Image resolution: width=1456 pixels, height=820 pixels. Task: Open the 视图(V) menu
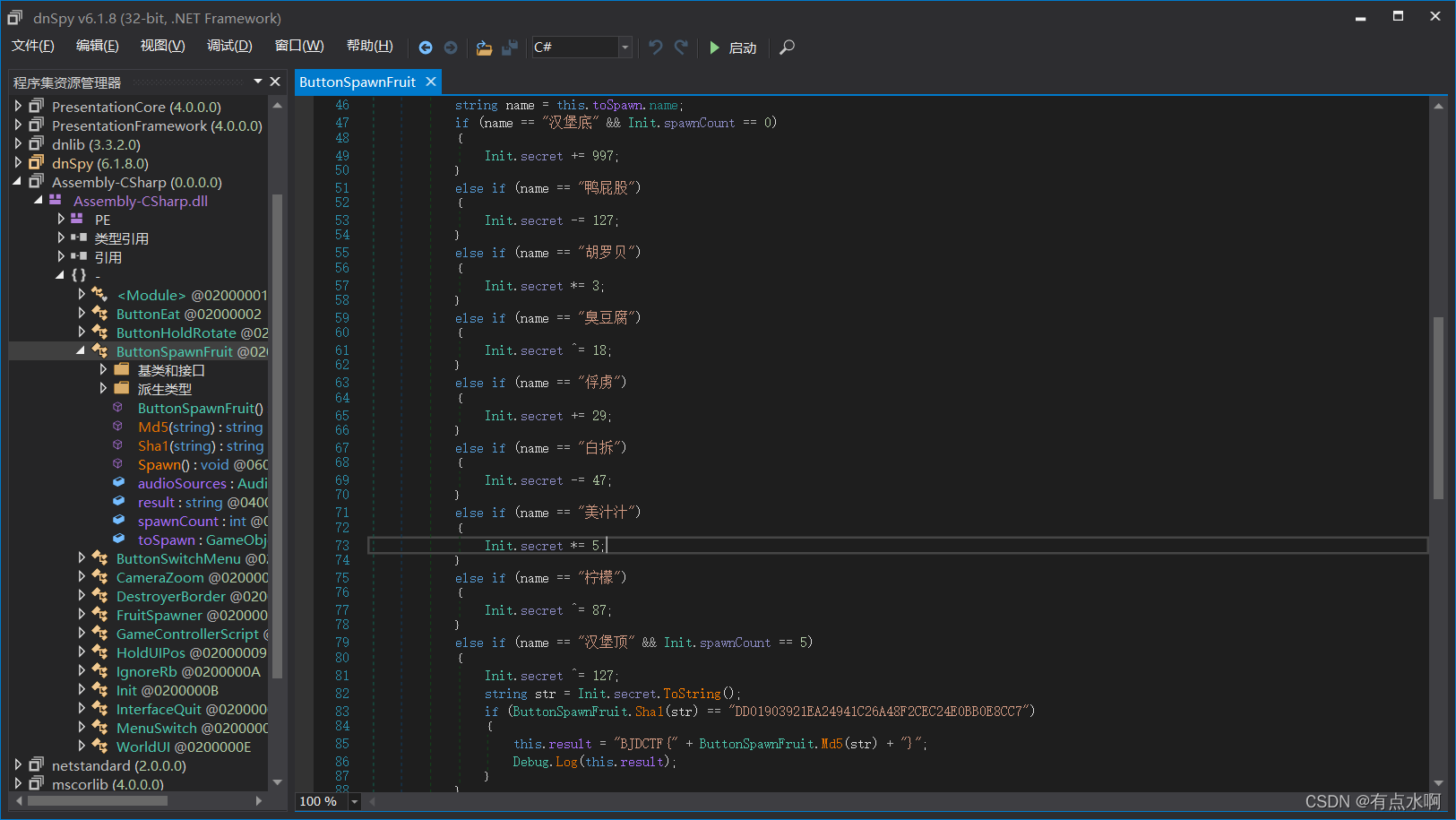tap(162, 46)
